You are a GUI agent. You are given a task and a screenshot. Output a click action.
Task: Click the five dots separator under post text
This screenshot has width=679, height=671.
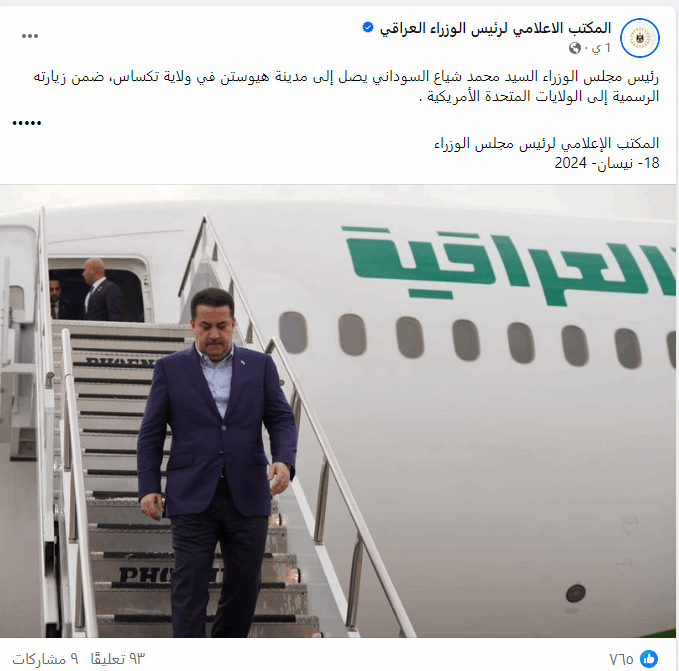(27, 123)
